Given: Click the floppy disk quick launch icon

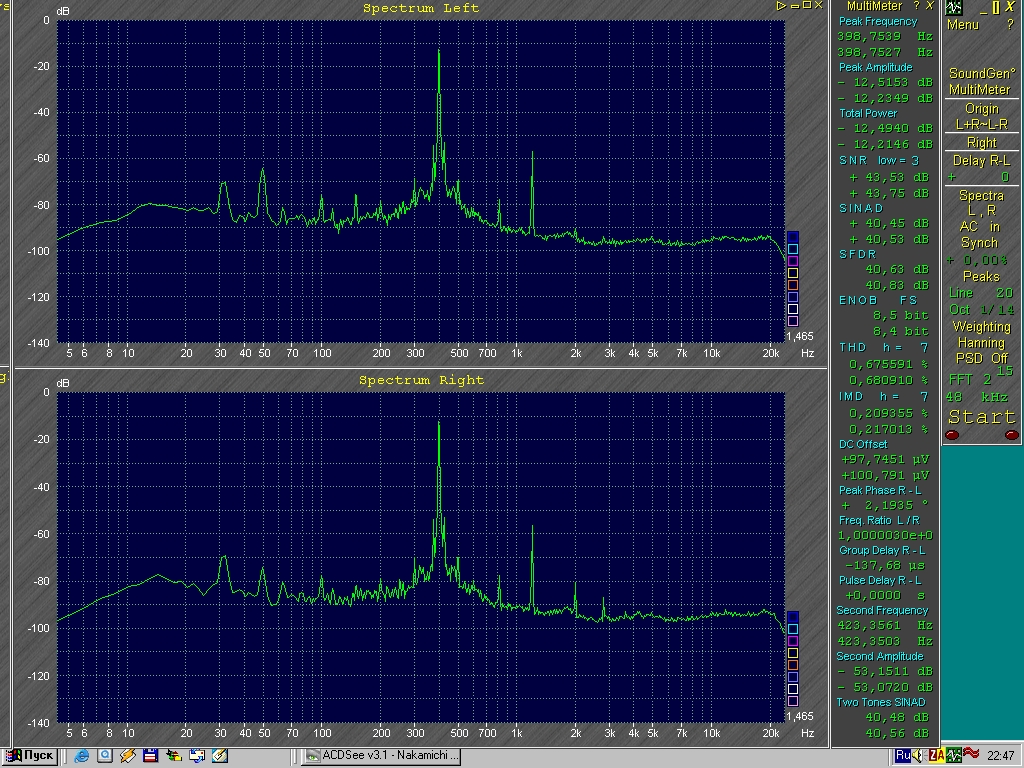Looking at the screenshot, I should coord(150,755).
